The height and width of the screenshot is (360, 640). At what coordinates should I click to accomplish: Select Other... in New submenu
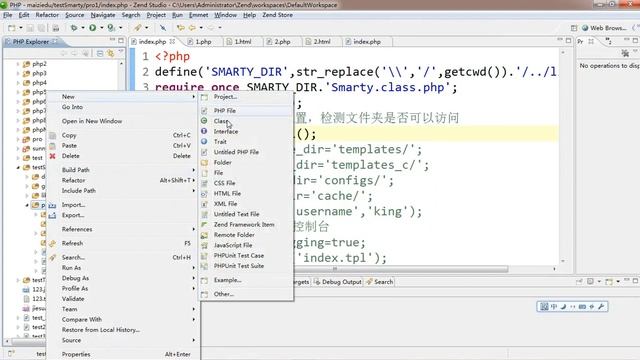(x=246, y=294)
